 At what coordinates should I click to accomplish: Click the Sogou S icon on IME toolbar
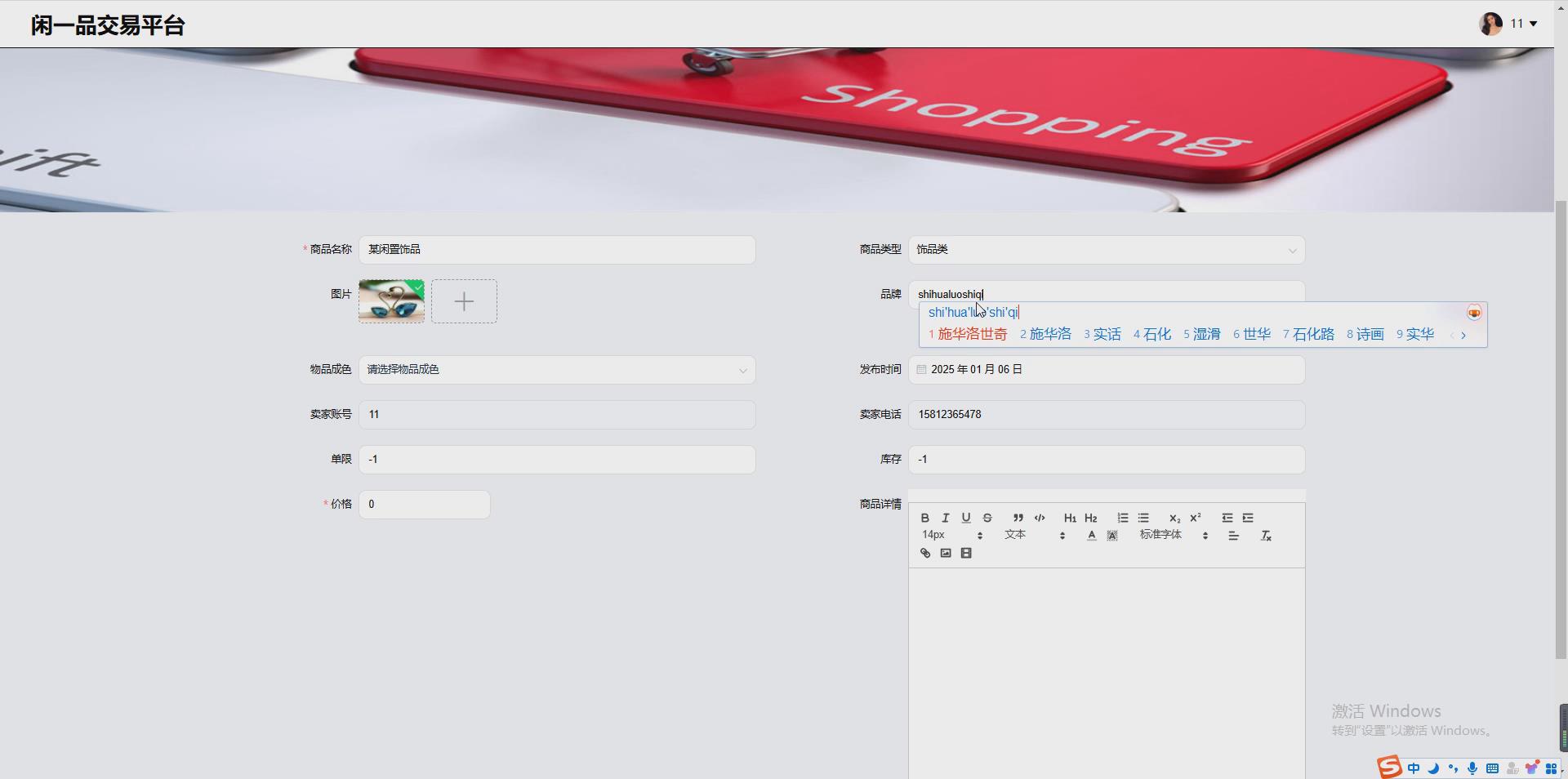1389,768
